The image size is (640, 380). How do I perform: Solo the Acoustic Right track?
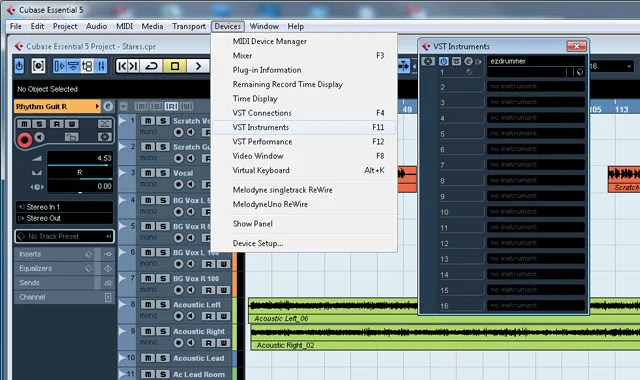[163, 331]
